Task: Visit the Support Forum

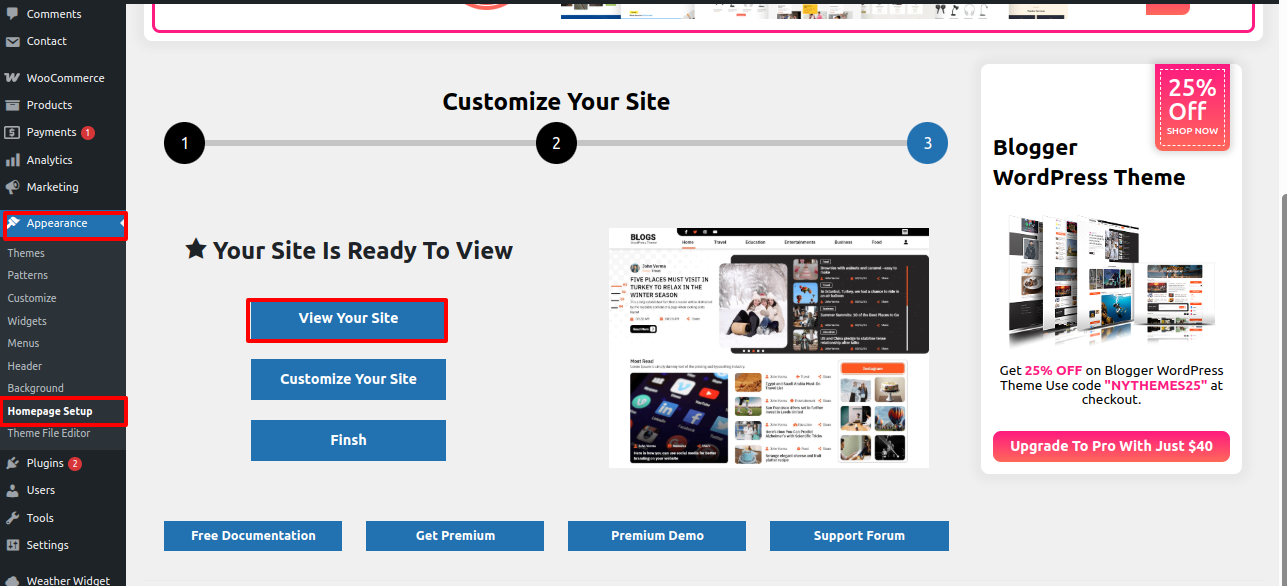Action: pos(859,536)
